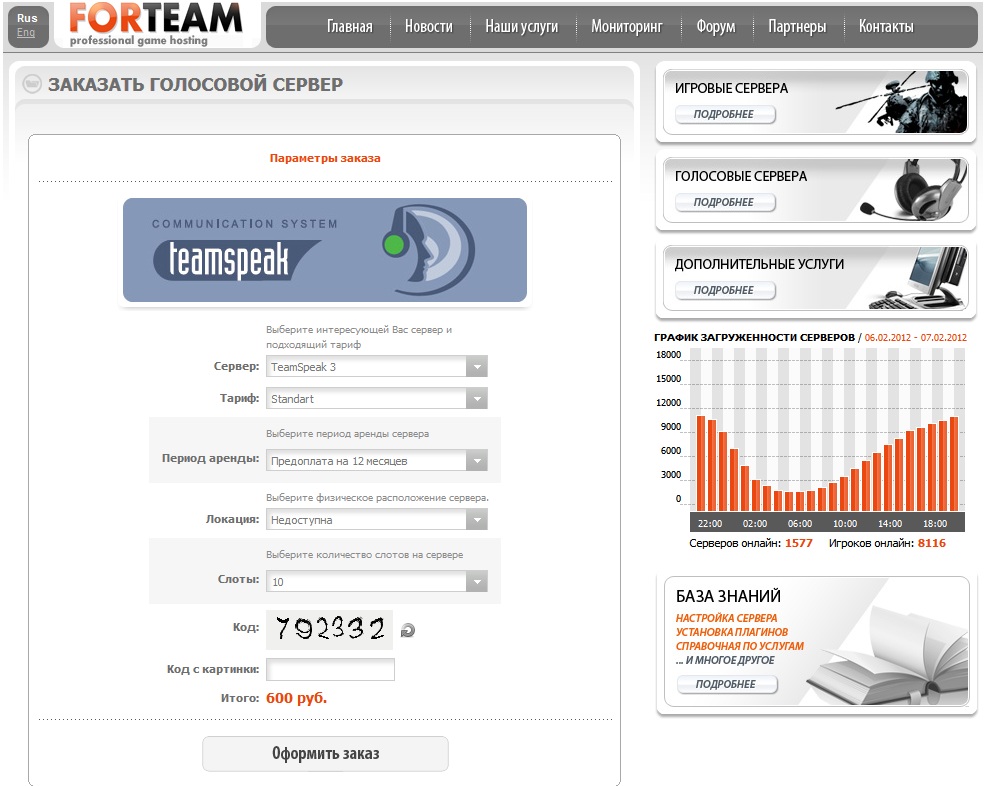Click Подробнее in База знаний panel

[x=727, y=684]
